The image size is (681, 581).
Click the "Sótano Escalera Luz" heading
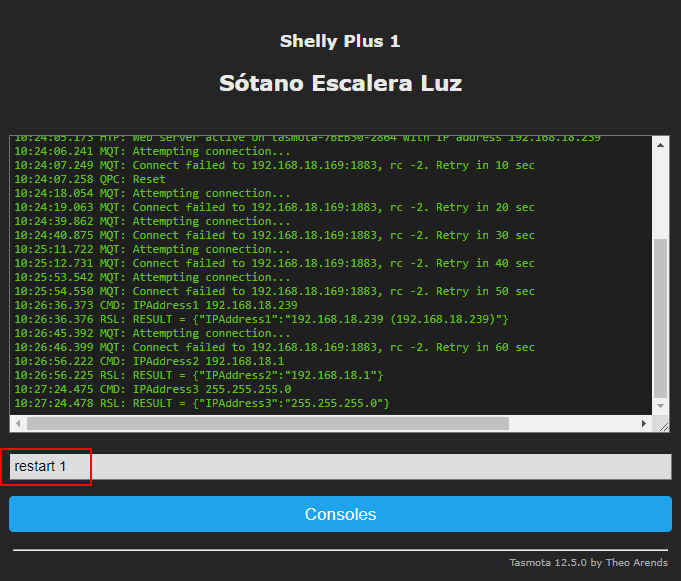click(340, 83)
